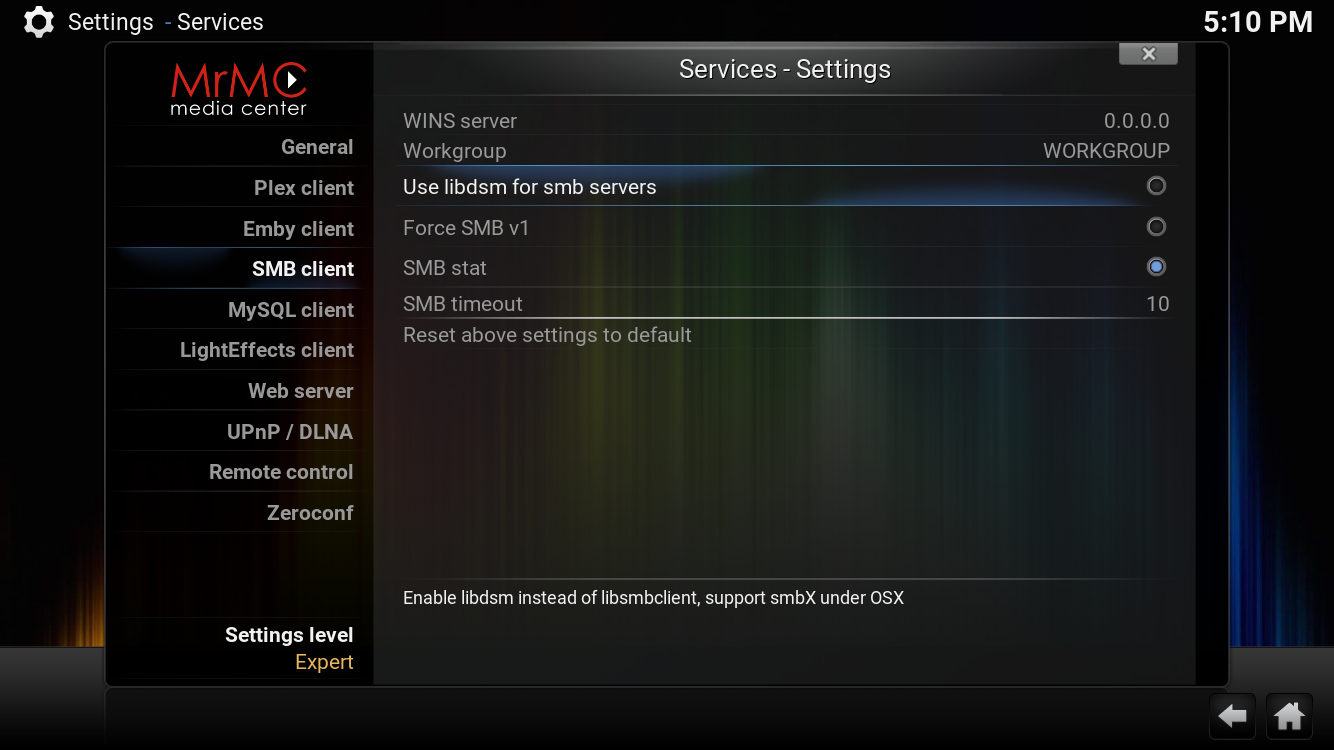The height and width of the screenshot is (750, 1334).
Task: Close the Services settings dialog
Action: tap(1148, 55)
